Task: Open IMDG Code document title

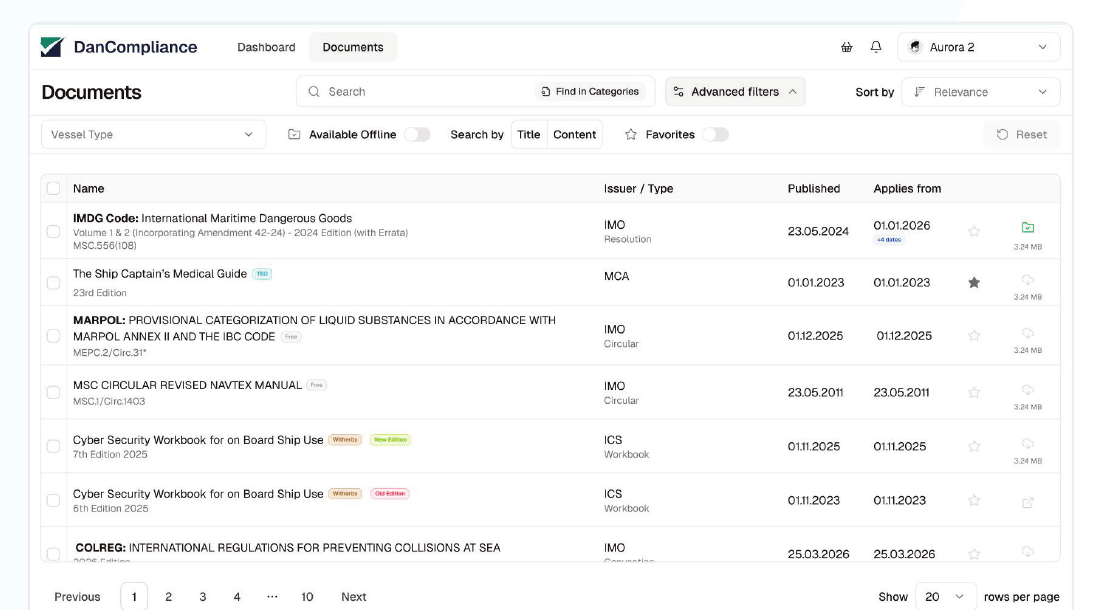Action: [213, 219]
